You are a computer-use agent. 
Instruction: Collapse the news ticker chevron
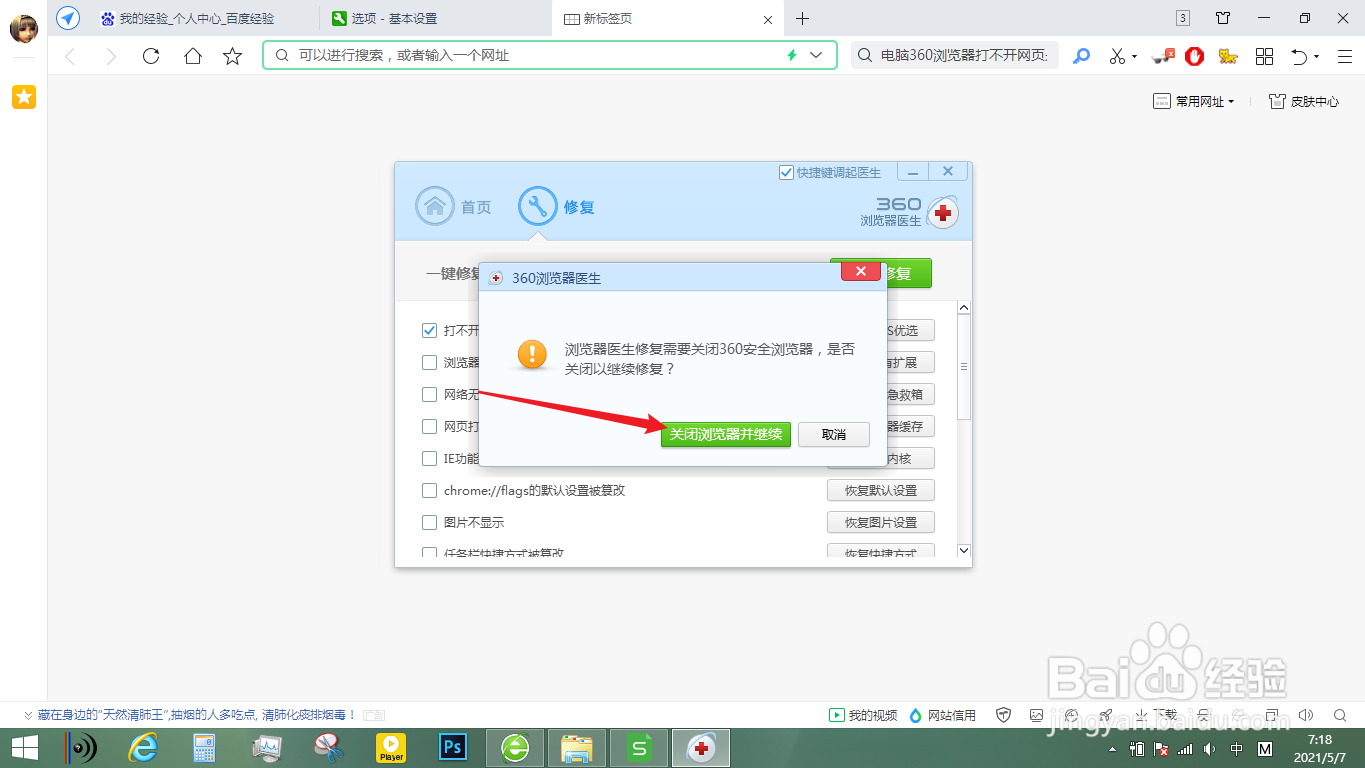click(28, 715)
